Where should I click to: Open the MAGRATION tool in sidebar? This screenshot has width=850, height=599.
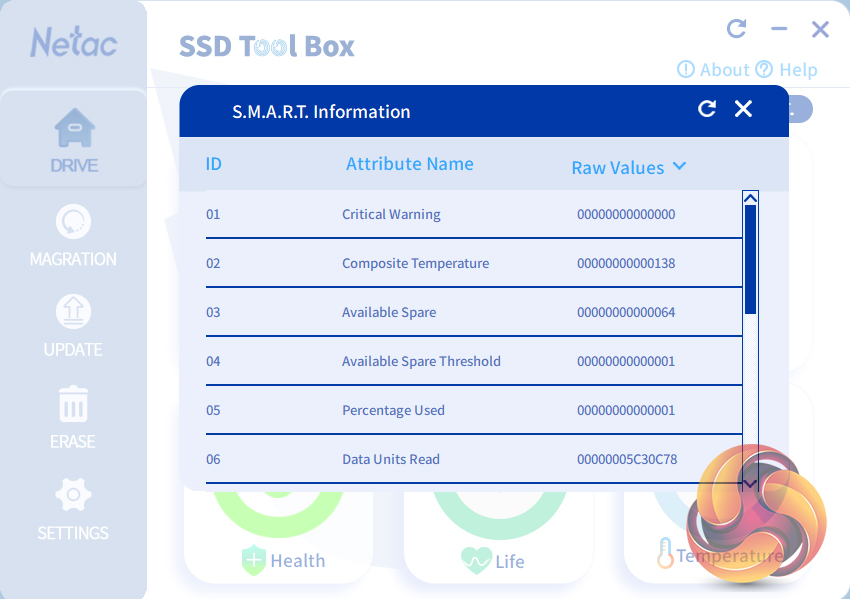click(73, 236)
